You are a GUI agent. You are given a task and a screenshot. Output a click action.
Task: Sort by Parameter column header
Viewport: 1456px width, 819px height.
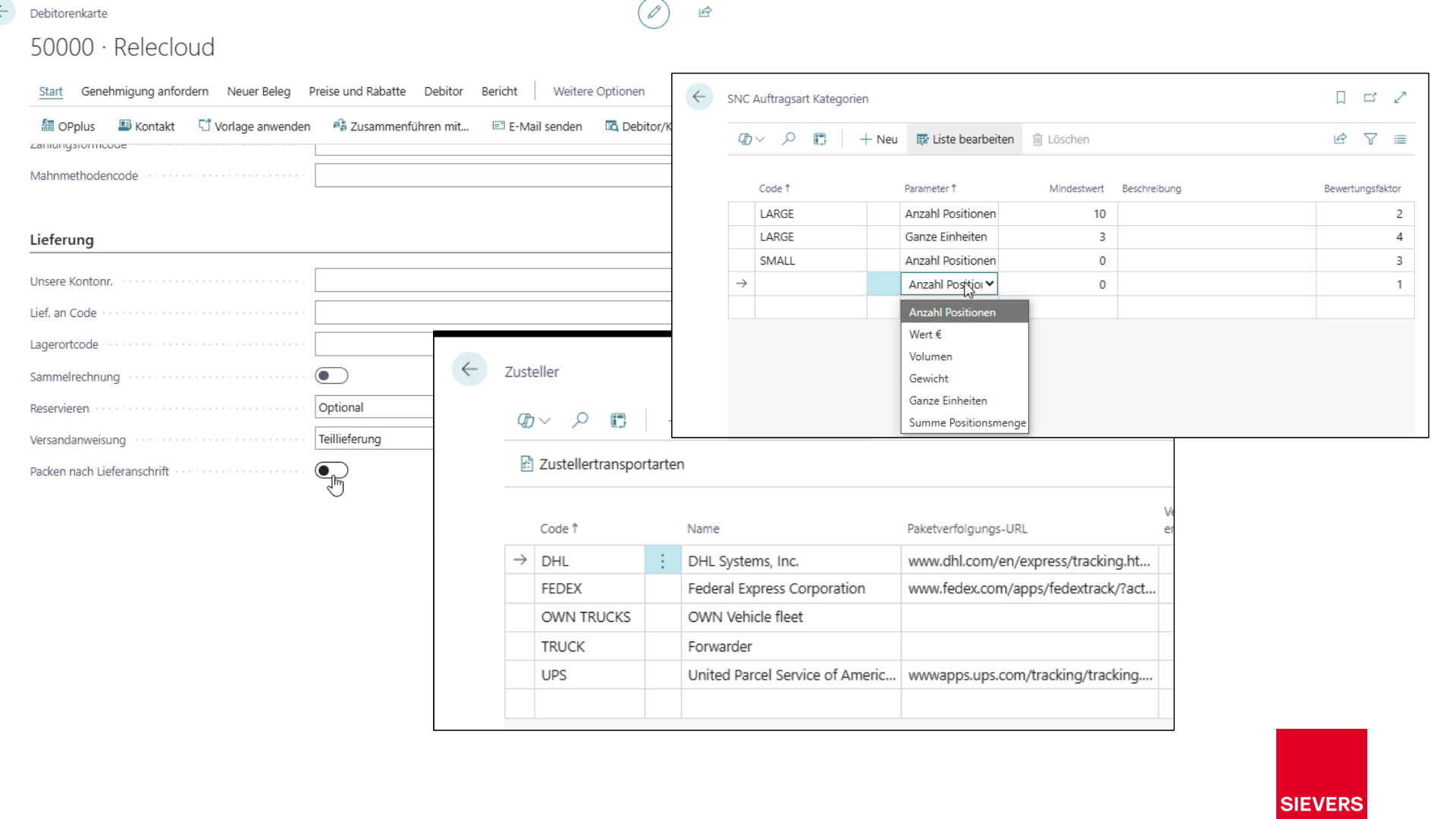(x=930, y=189)
